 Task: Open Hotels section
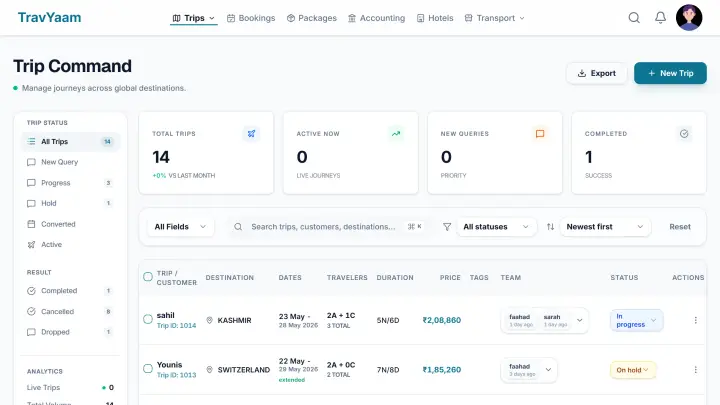(x=435, y=18)
